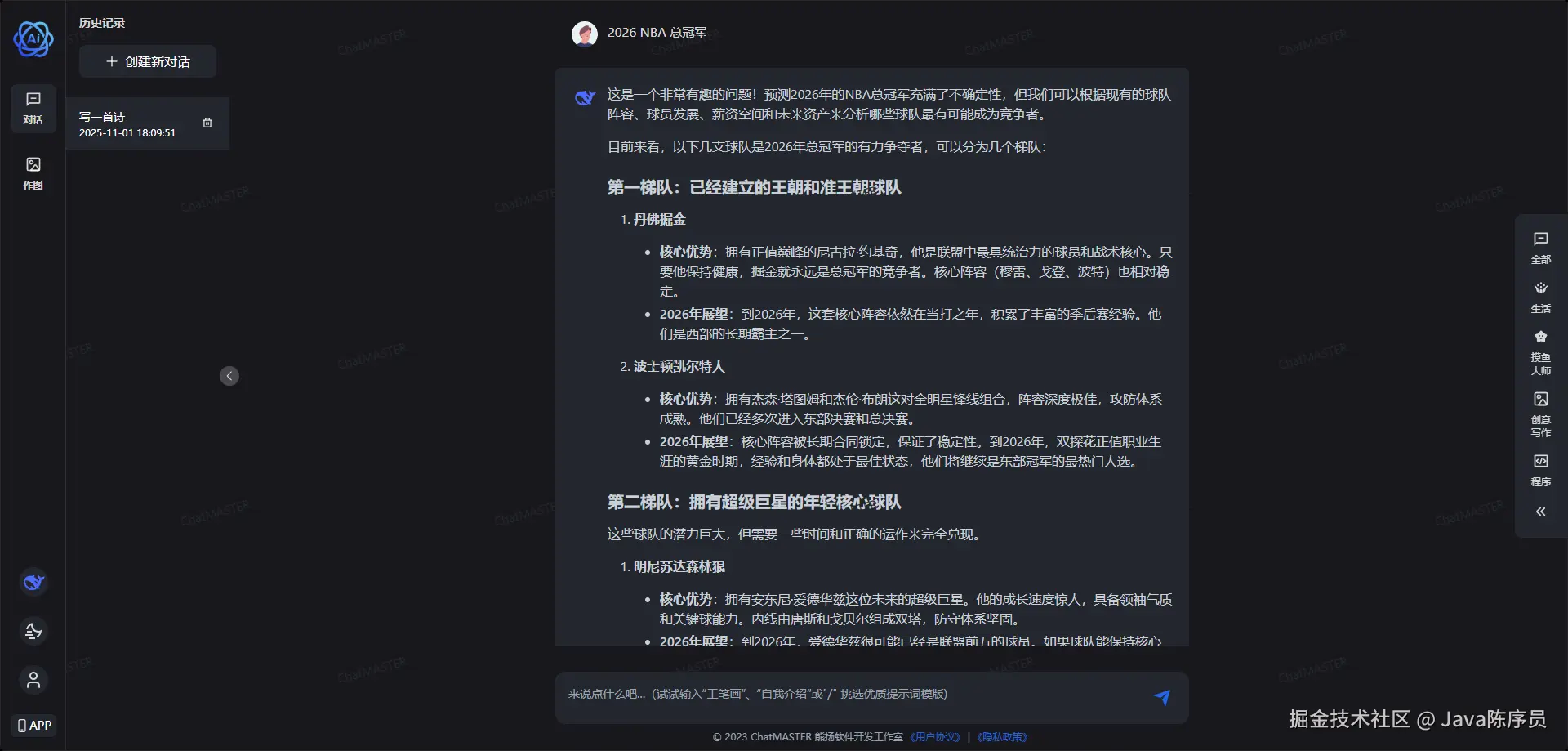Click the heading 第二梯队：拥有超级巨星的年轻核心球队
This screenshot has width=1568, height=751.
point(754,502)
